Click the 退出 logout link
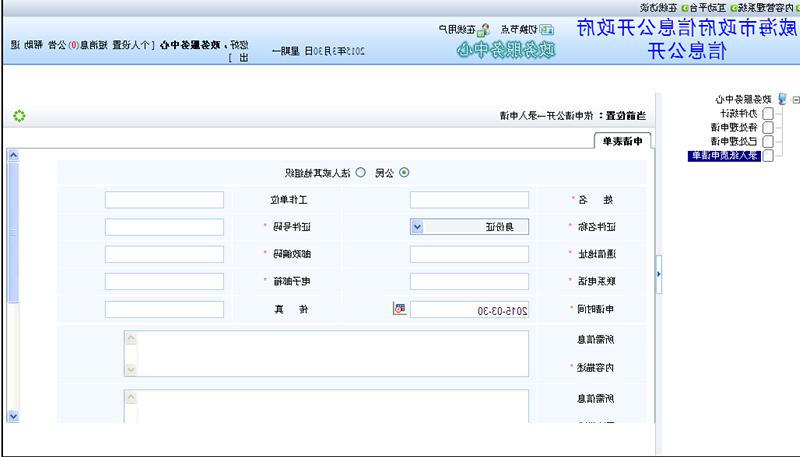800x457 pixels. 15,45
